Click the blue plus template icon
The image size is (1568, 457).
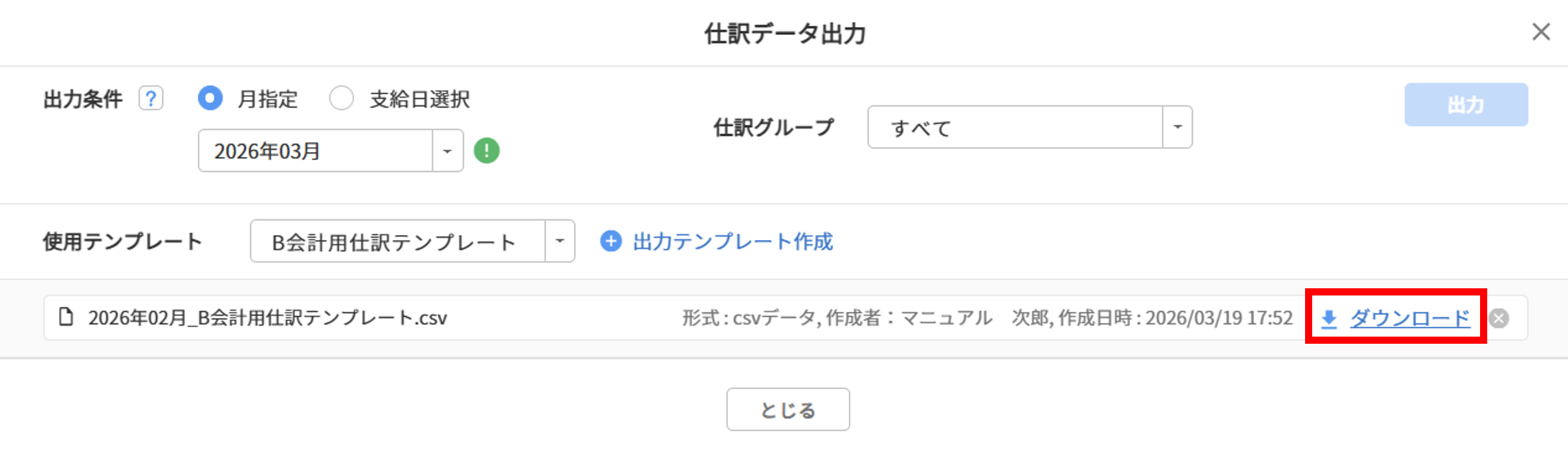pyautogui.click(x=611, y=242)
